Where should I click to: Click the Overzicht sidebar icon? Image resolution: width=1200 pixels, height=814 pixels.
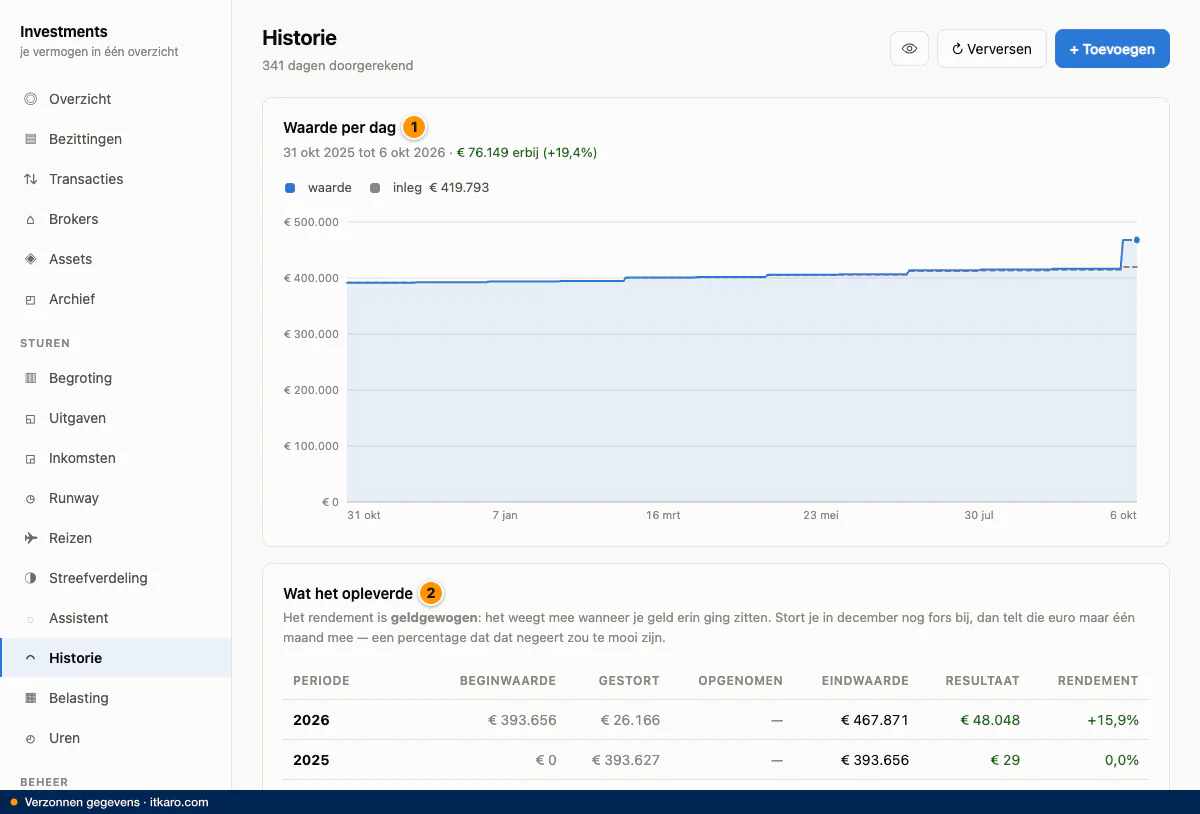point(30,99)
